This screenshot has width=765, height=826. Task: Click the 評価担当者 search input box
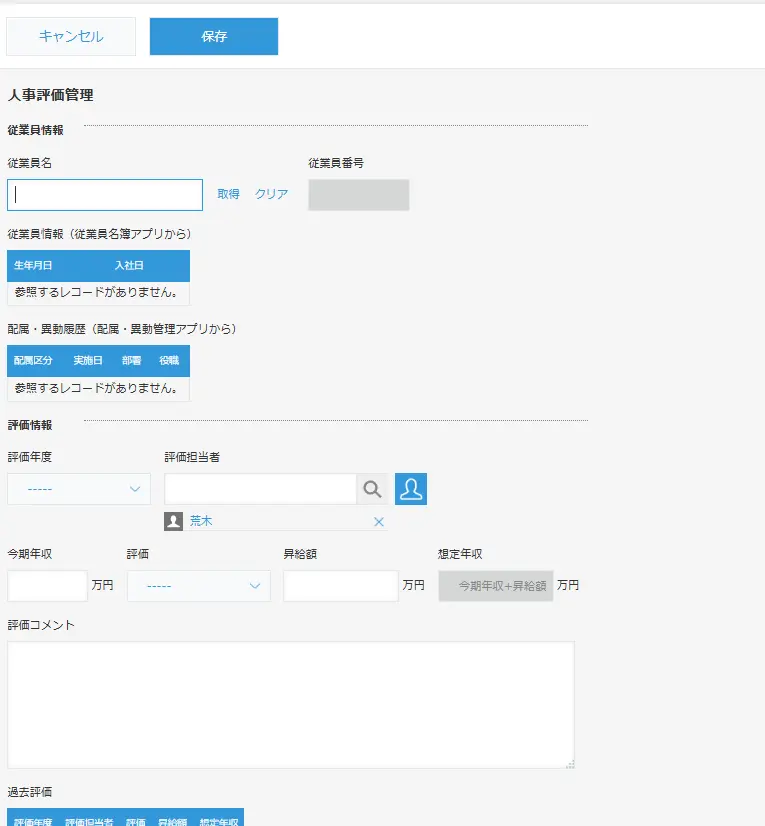click(260, 489)
